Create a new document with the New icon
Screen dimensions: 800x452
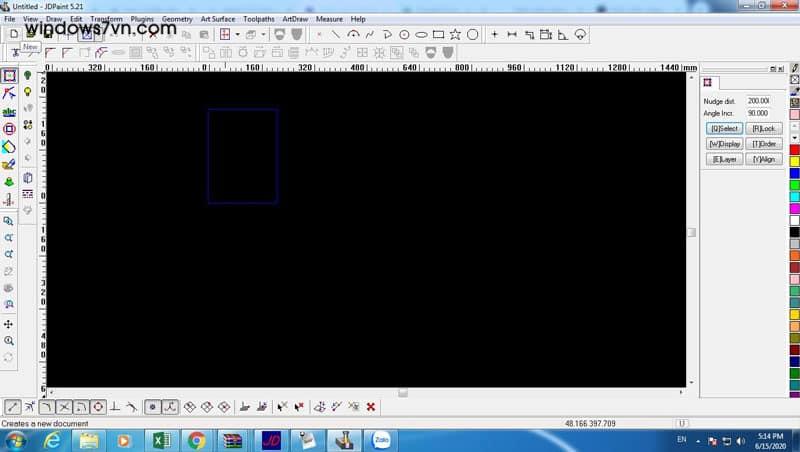click(14, 34)
